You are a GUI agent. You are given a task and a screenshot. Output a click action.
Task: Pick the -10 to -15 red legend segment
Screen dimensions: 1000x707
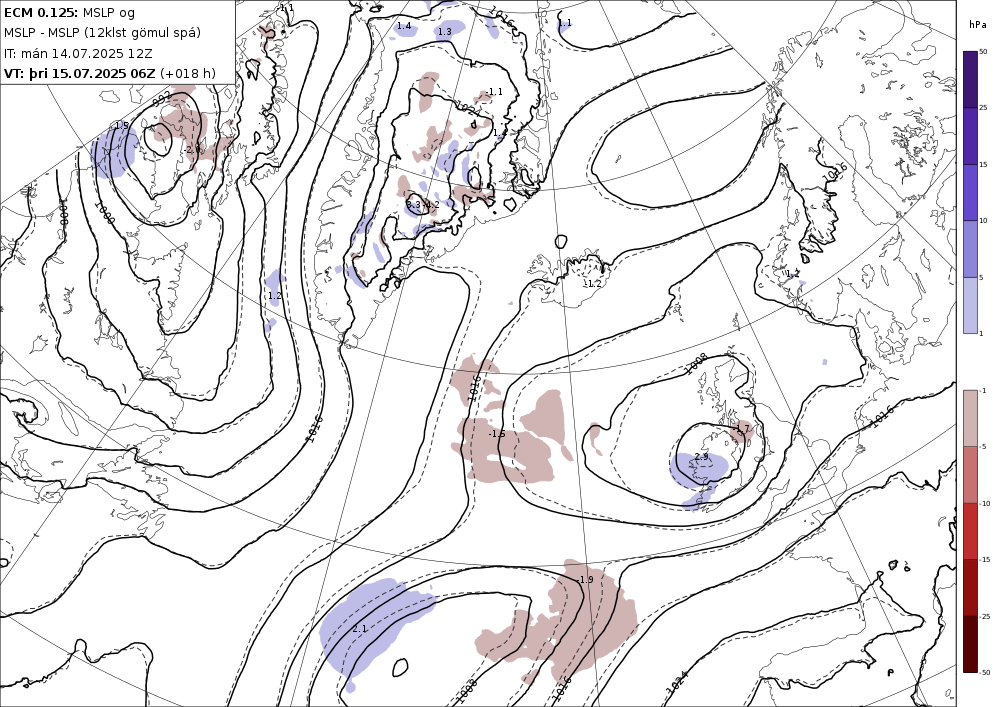point(970,531)
